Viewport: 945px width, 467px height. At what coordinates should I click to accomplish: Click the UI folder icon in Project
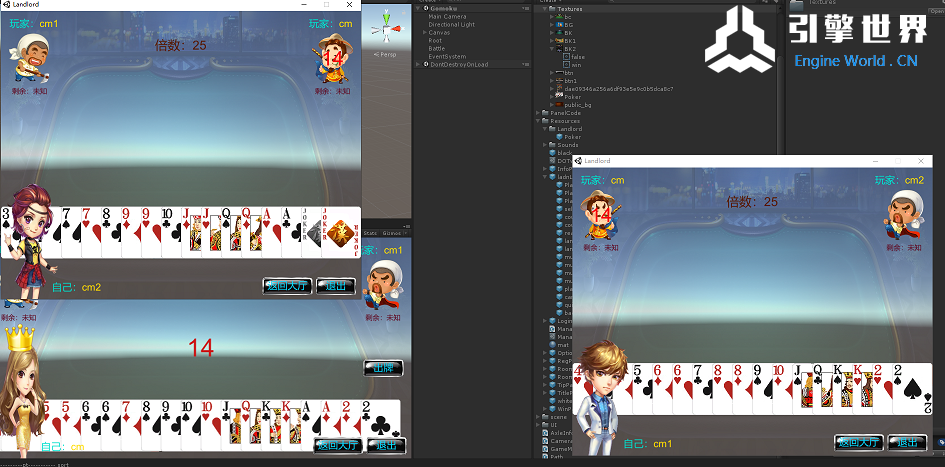pyautogui.click(x=546, y=425)
